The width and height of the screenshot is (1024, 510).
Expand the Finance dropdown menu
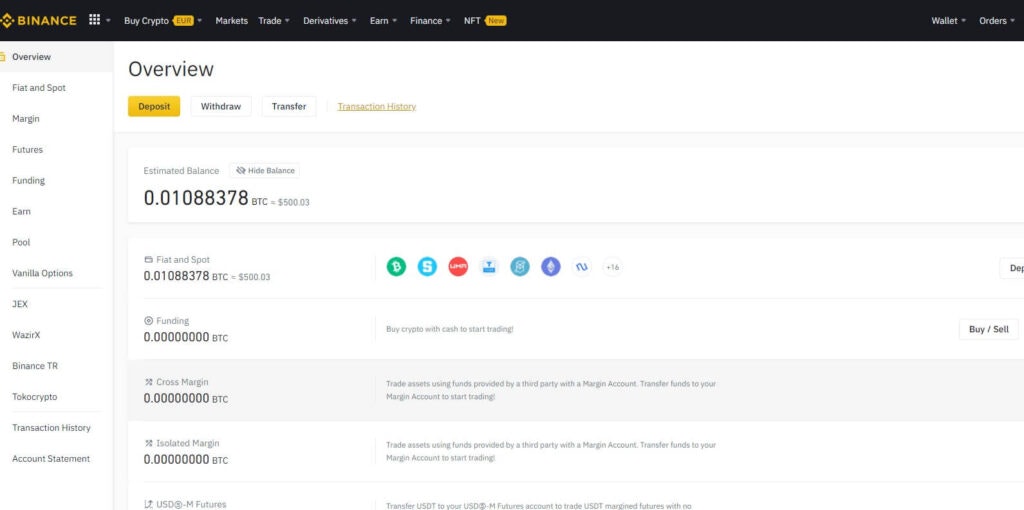(448, 21)
